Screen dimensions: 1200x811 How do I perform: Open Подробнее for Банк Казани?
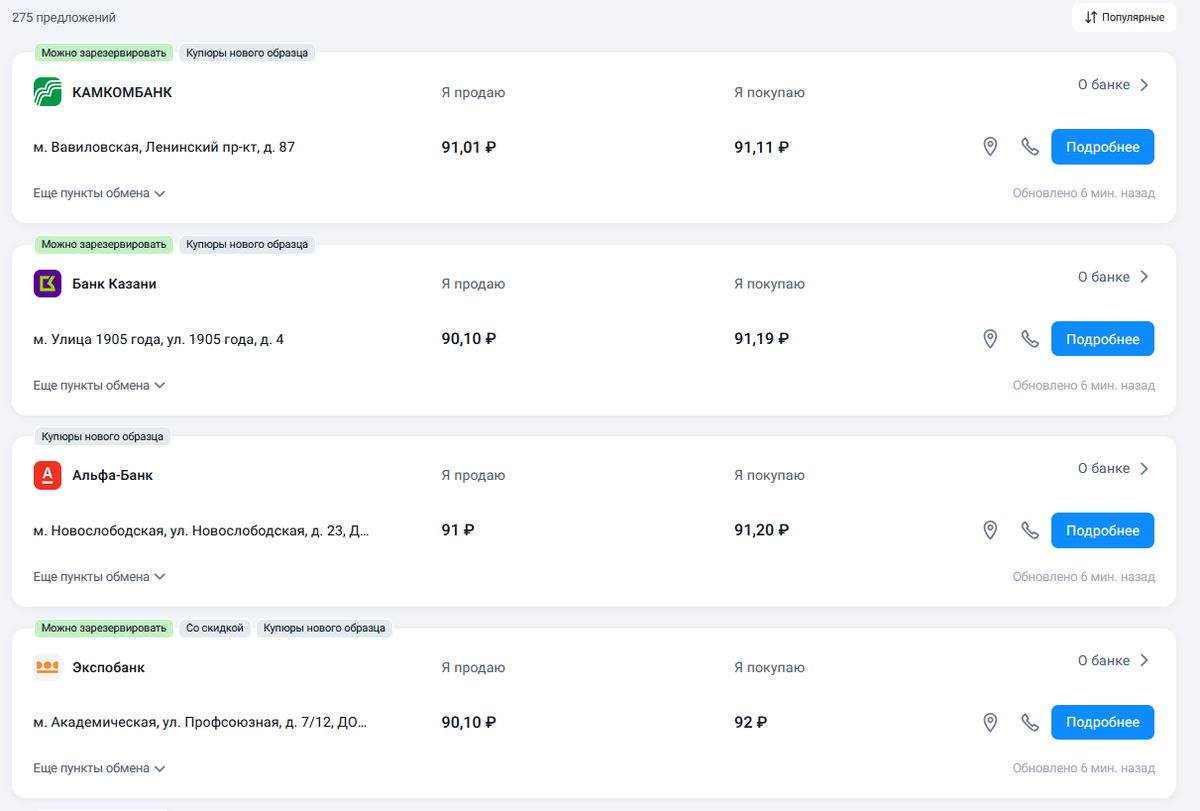(x=1102, y=339)
